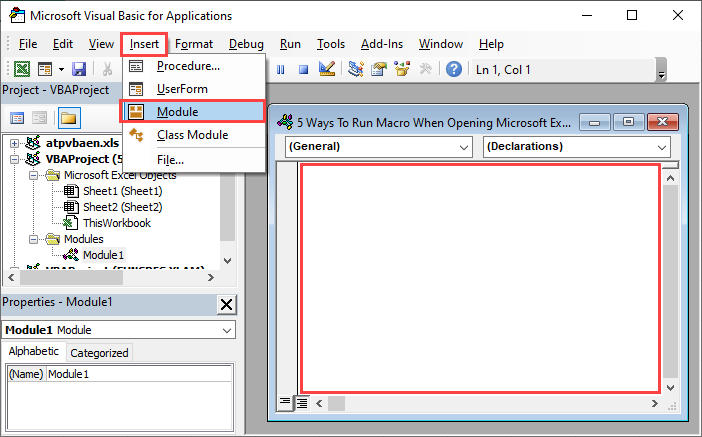Collapse Microsoft Excel Objects folder
The height and width of the screenshot is (437, 702).
[34, 176]
